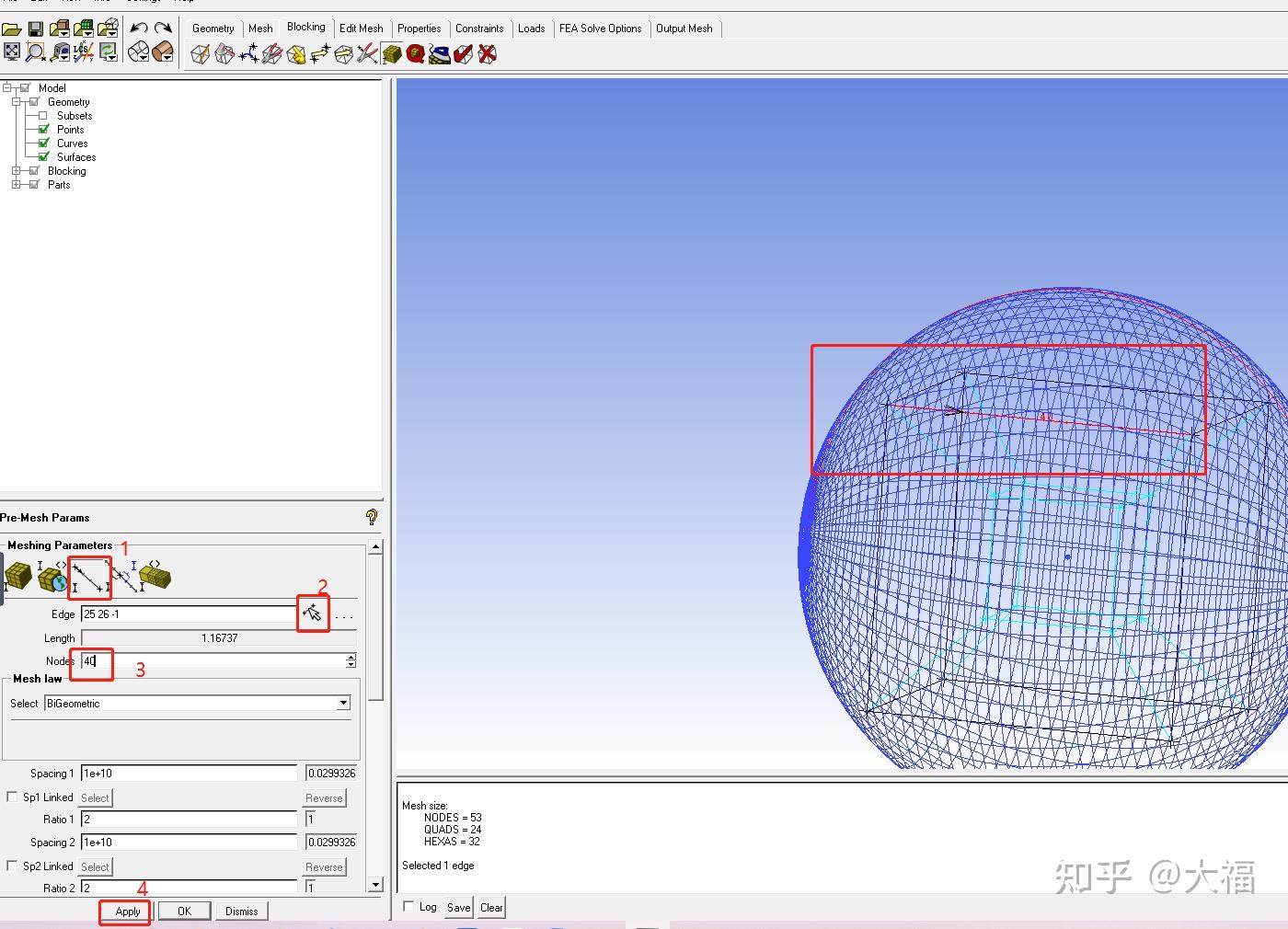Click the LCS local coordinate system icon

coord(83,52)
